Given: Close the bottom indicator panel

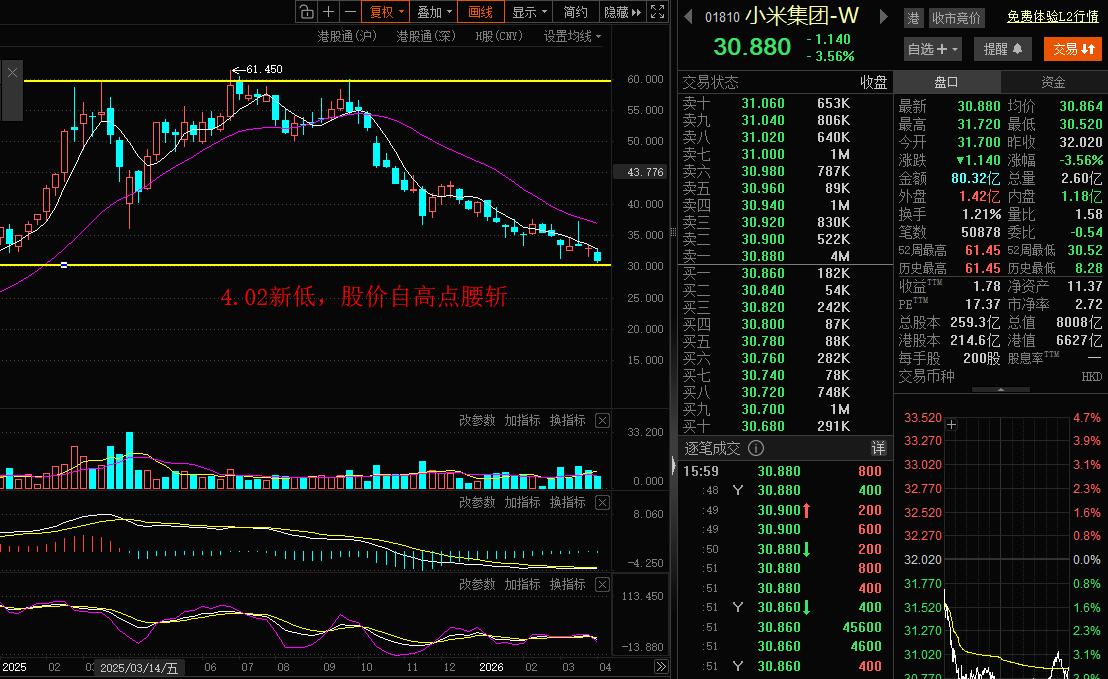Looking at the screenshot, I should (602, 584).
